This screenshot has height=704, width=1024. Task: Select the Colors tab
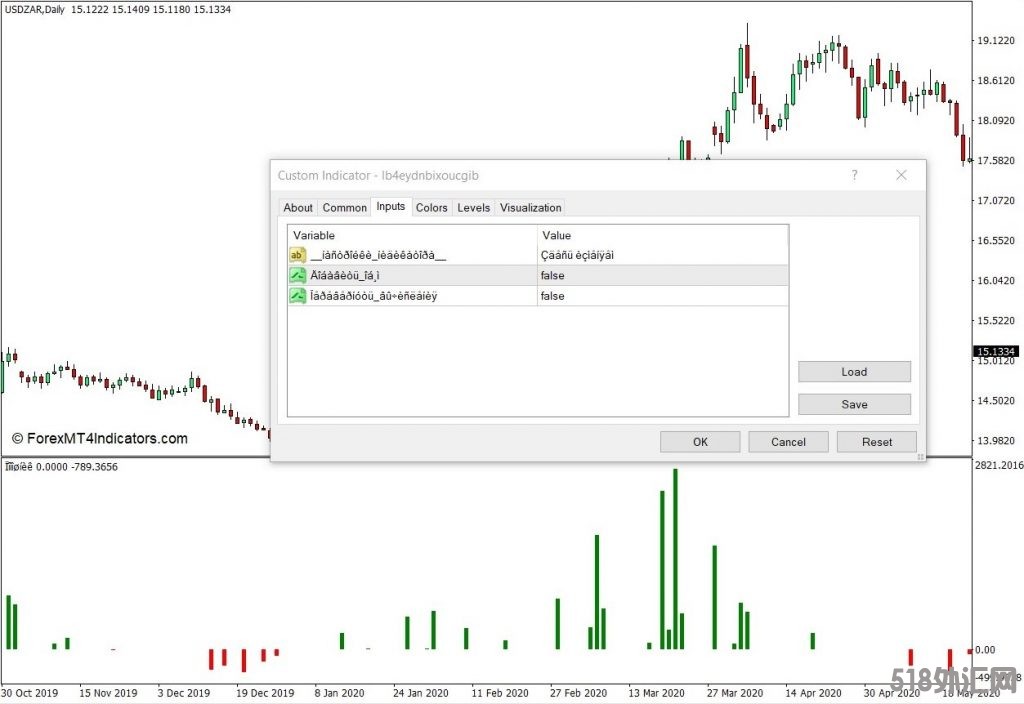point(431,208)
